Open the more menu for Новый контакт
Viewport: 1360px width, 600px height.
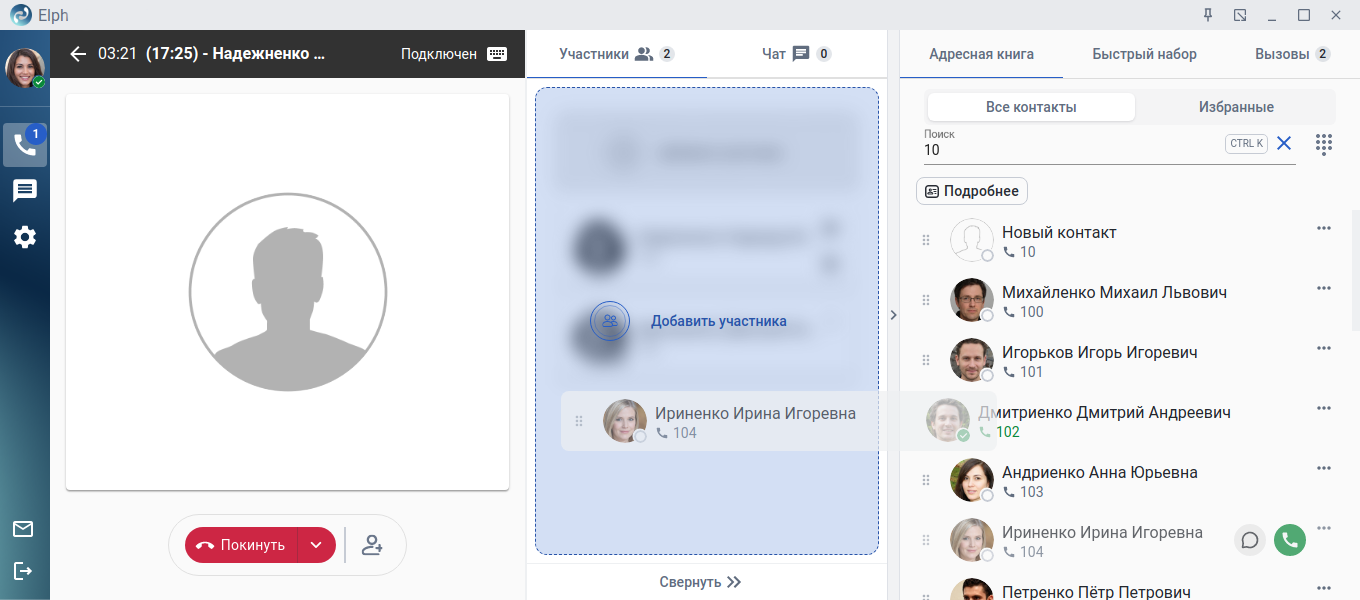point(1324,228)
